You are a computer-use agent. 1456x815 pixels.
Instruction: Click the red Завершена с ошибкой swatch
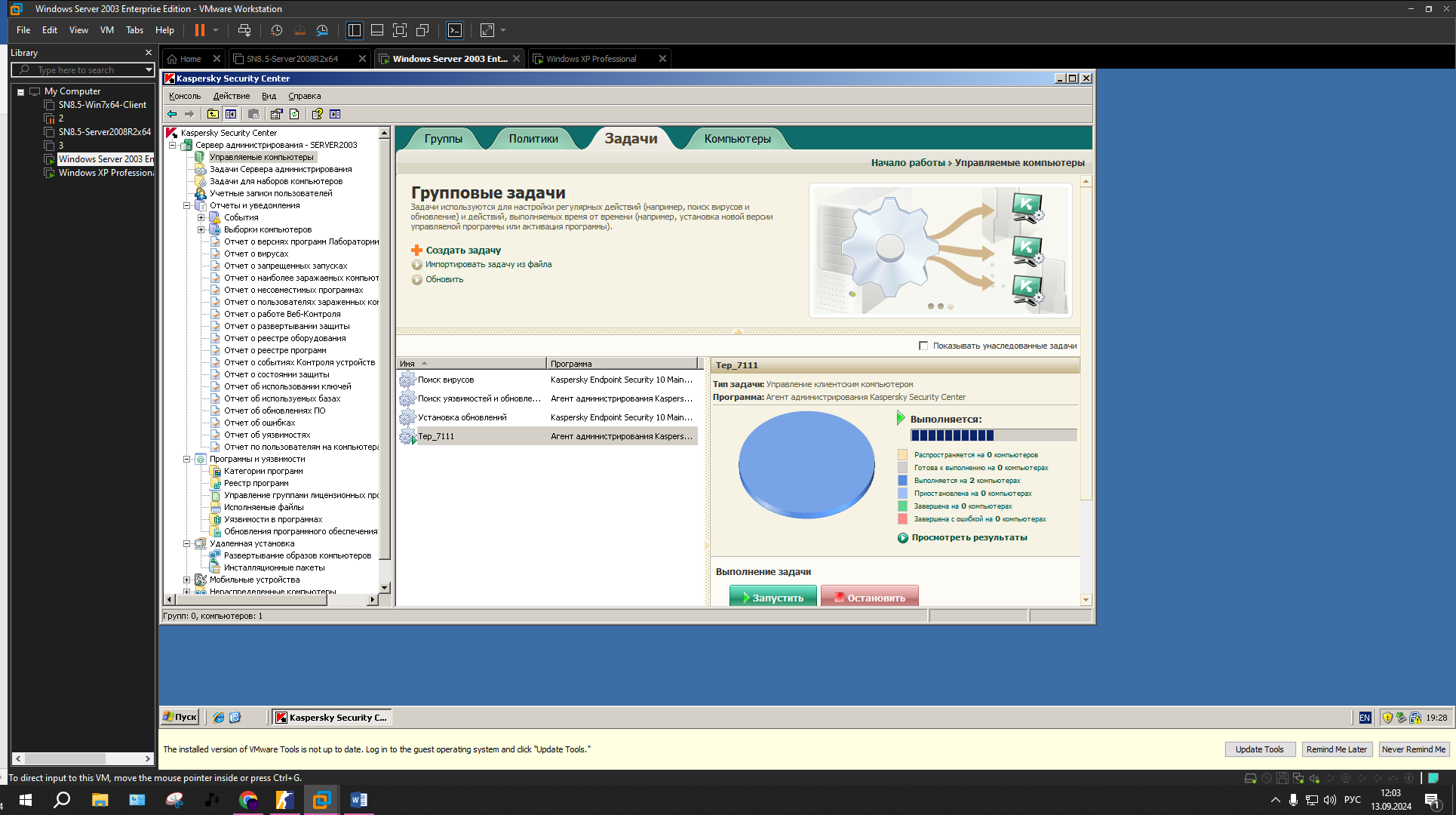902,518
